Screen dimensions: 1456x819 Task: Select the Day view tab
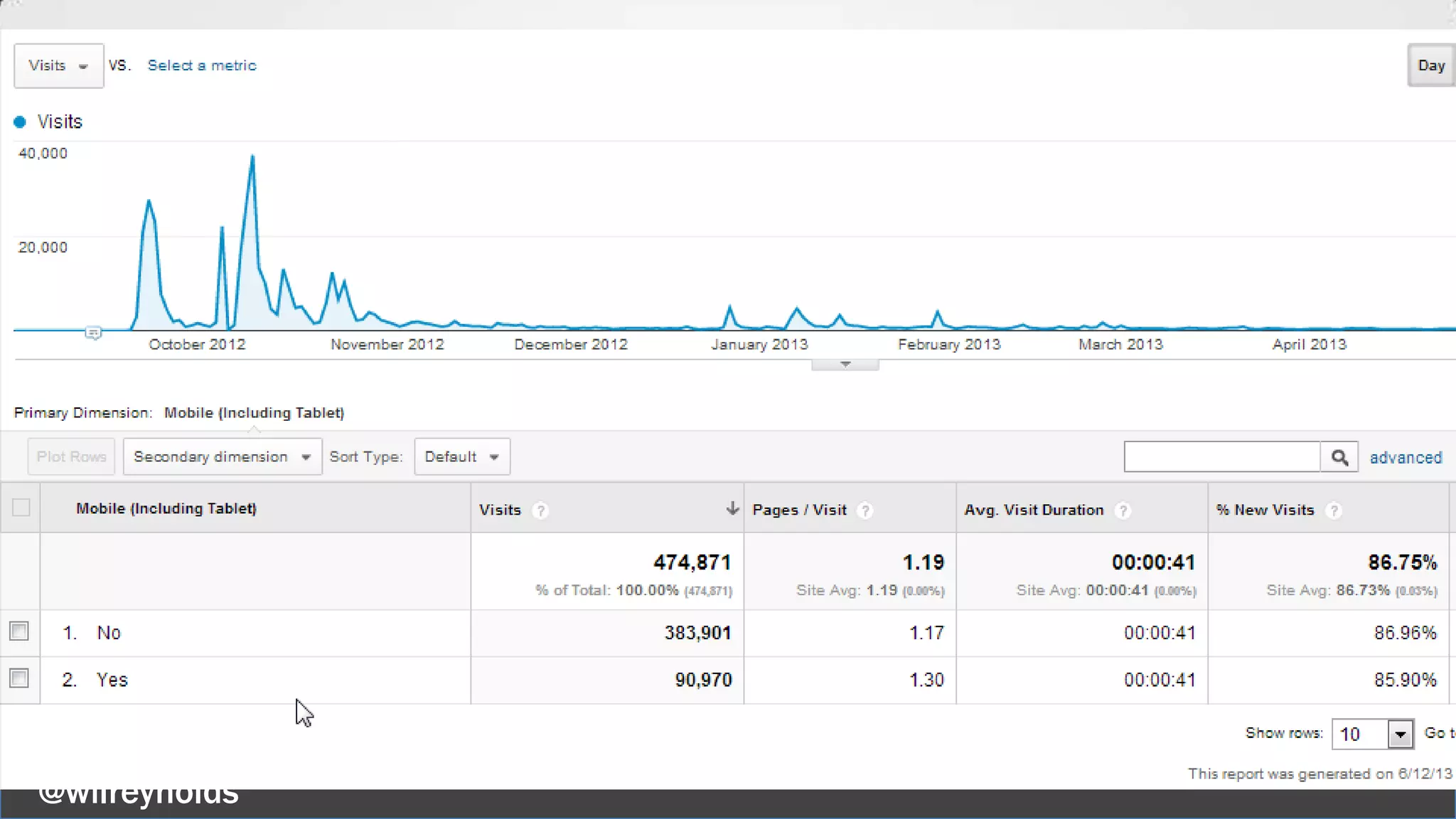[1430, 65]
